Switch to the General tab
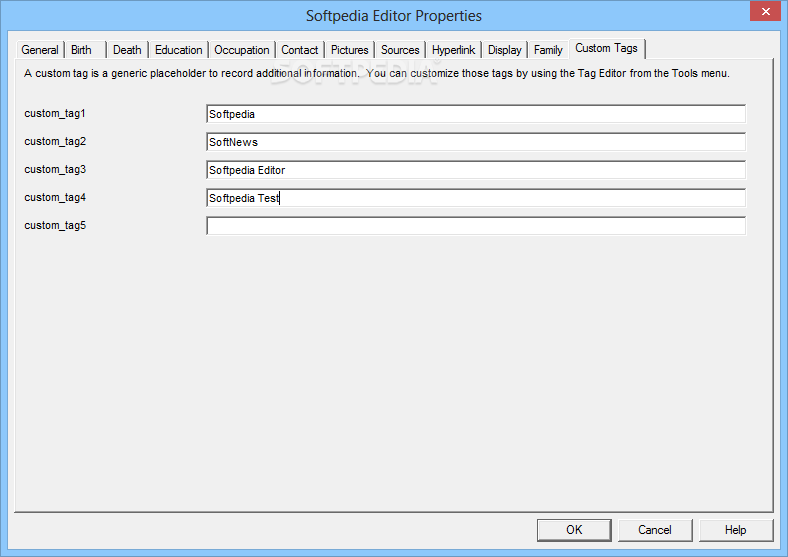The width and height of the screenshot is (788, 557). 40,50
